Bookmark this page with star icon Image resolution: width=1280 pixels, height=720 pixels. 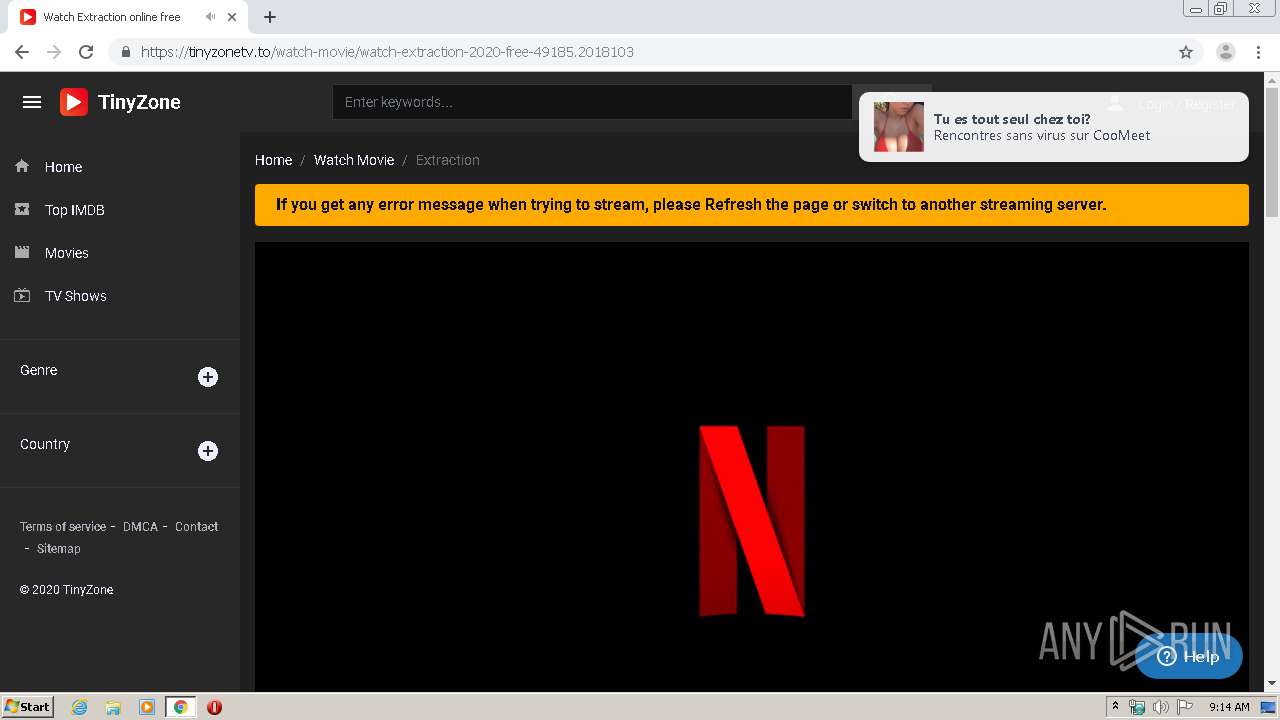coord(1186,52)
